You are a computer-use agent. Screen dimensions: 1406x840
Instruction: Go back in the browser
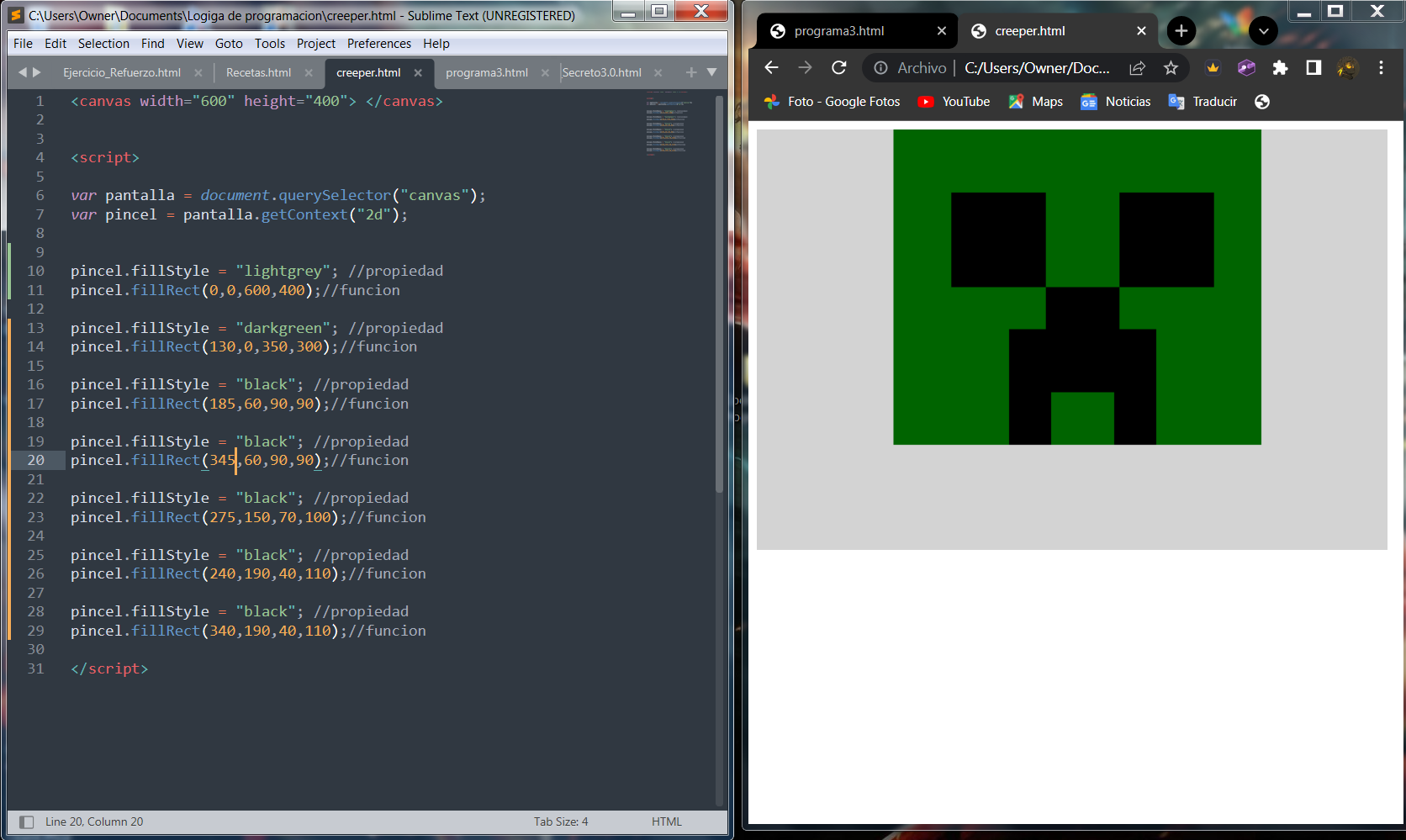(771, 67)
